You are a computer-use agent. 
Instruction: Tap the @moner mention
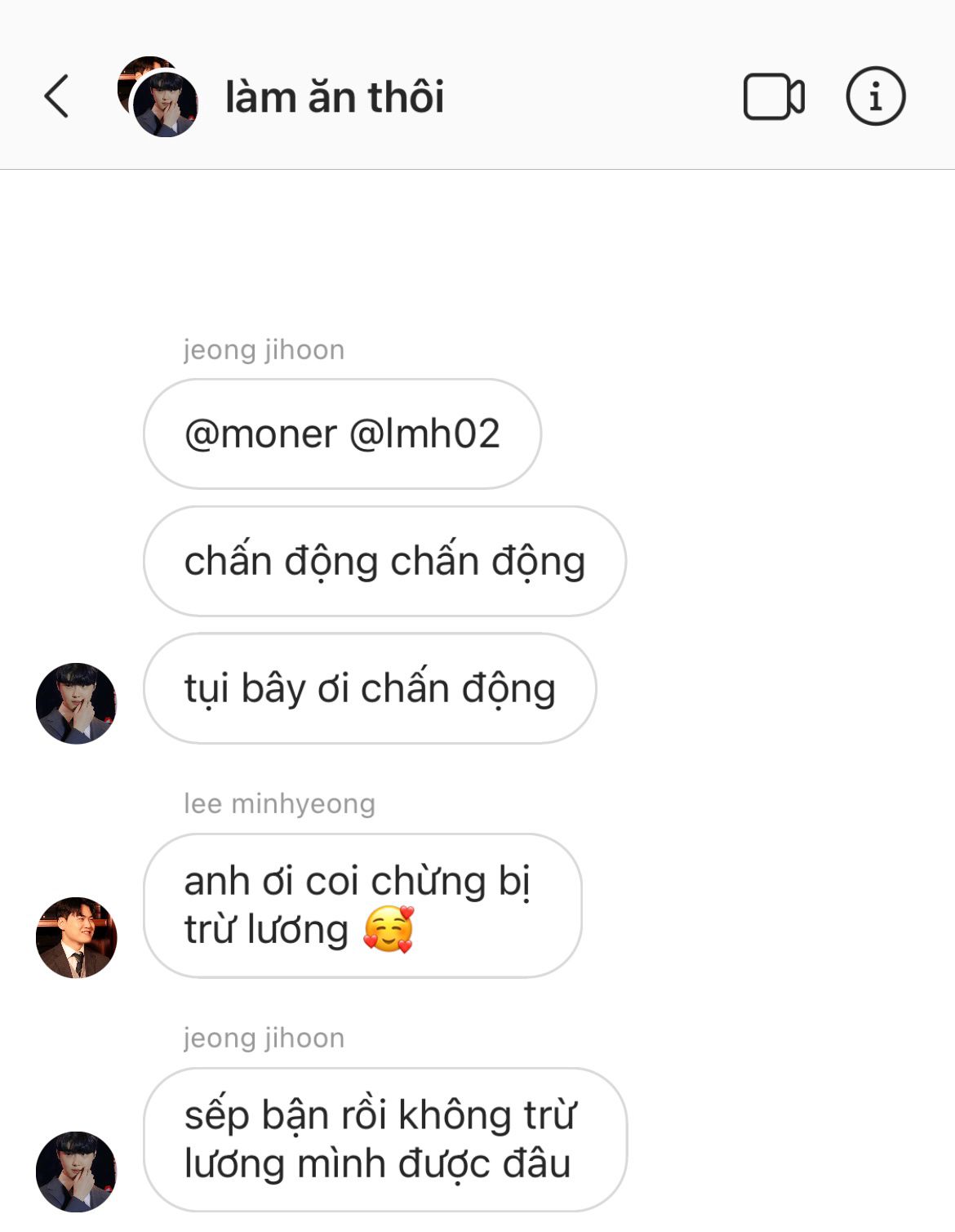tap(260, 434)
